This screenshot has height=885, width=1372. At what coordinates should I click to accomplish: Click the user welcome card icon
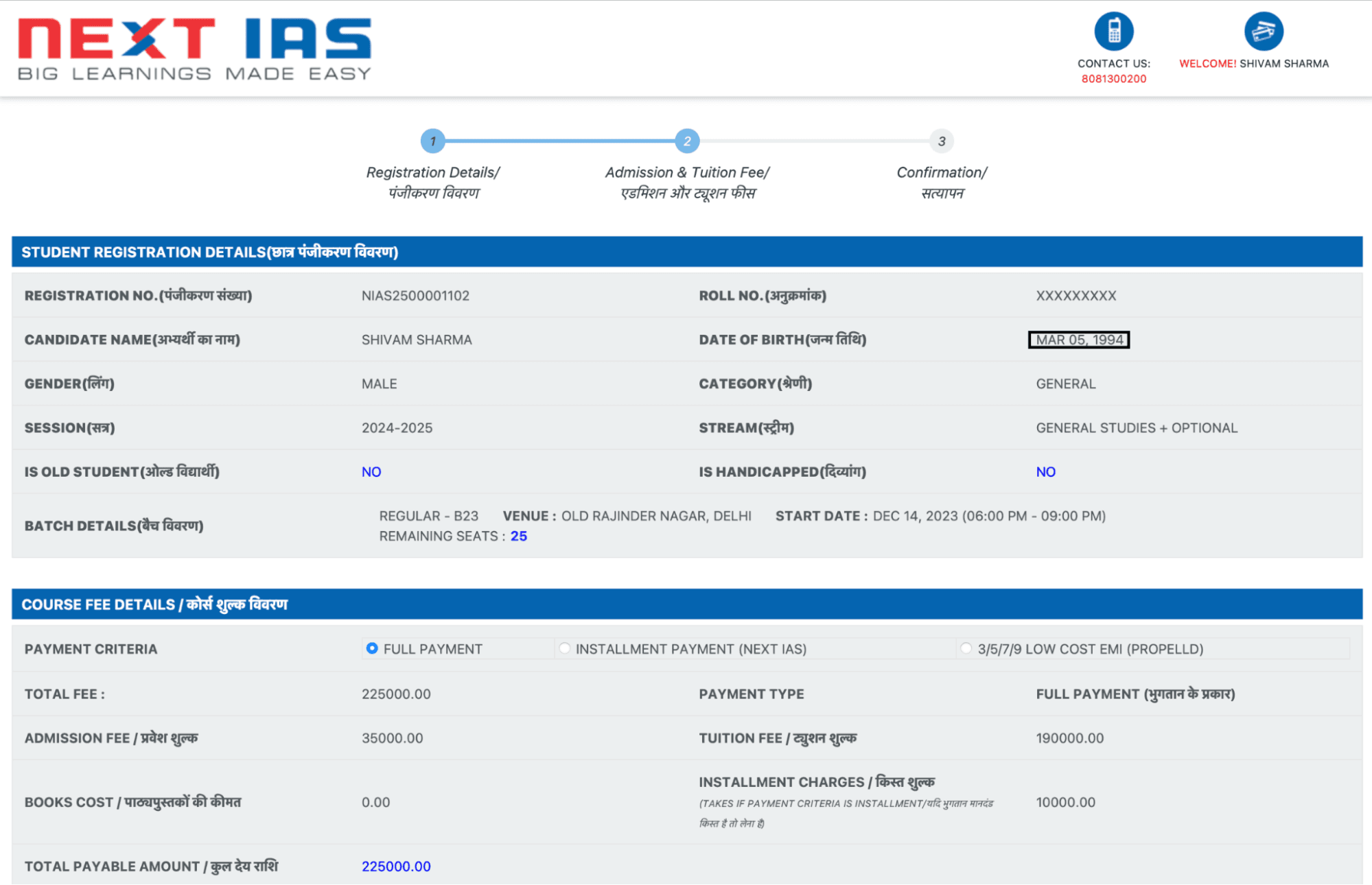[1263, 31]
